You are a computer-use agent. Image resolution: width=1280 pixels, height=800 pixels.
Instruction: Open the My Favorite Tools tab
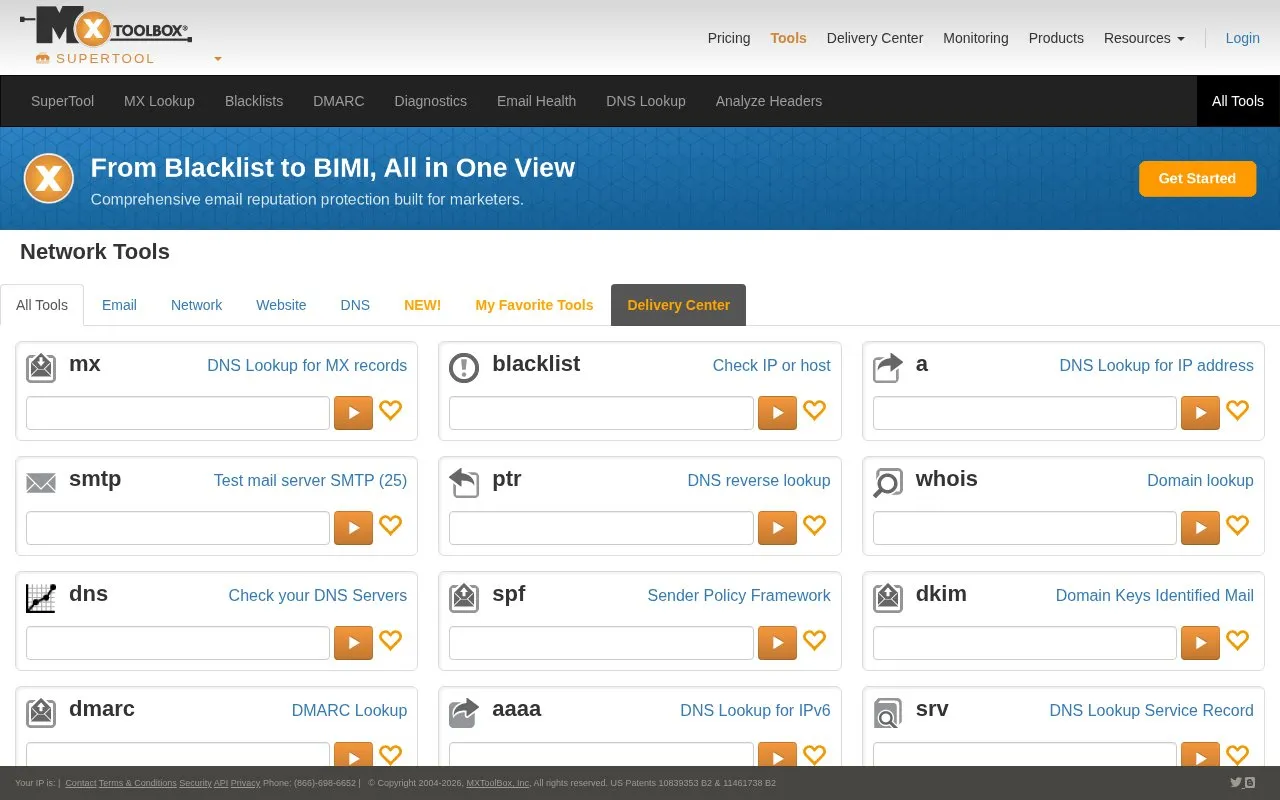pos(534,305)
